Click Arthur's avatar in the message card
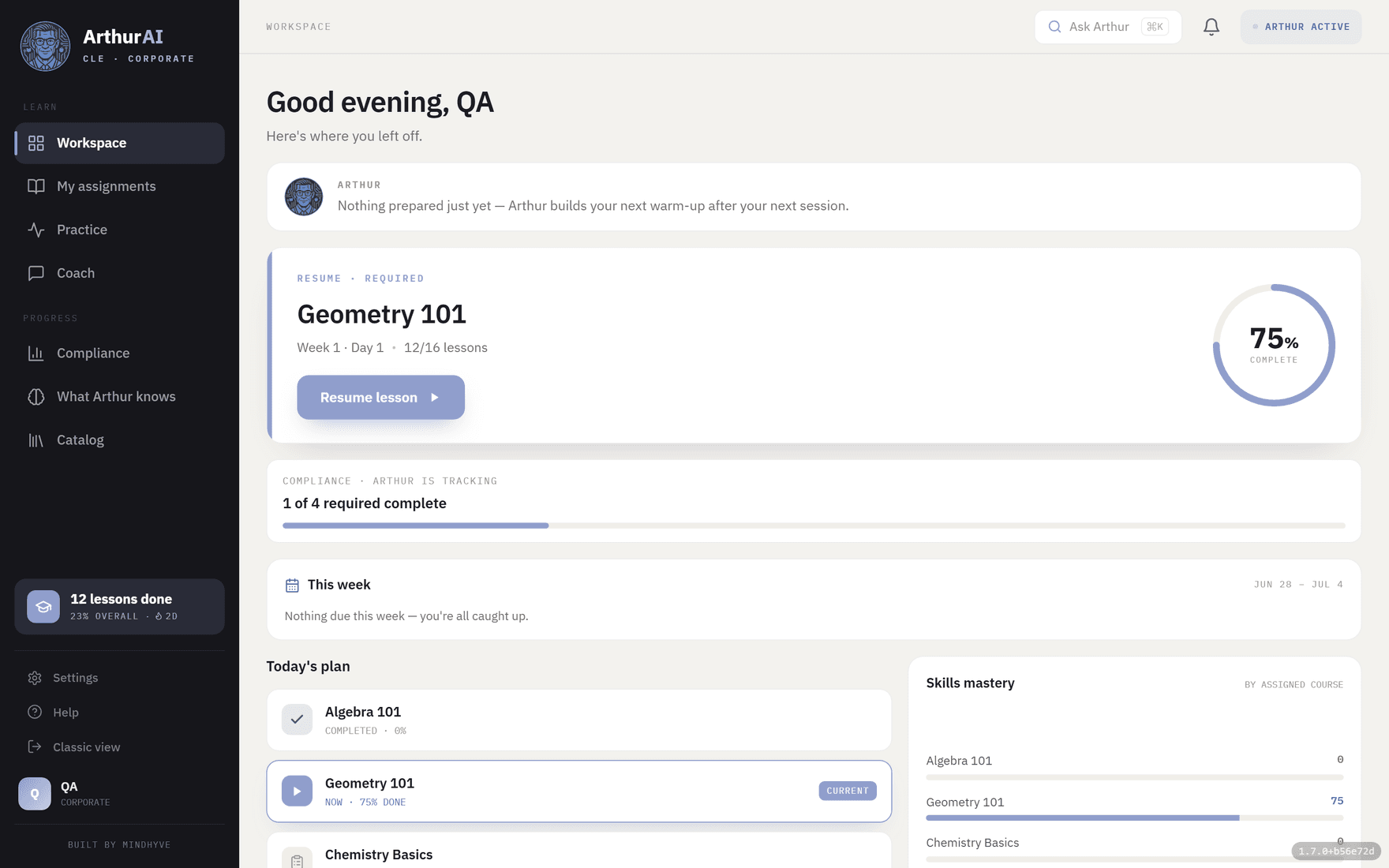The image size is (1389, 868). click(304, 197)
